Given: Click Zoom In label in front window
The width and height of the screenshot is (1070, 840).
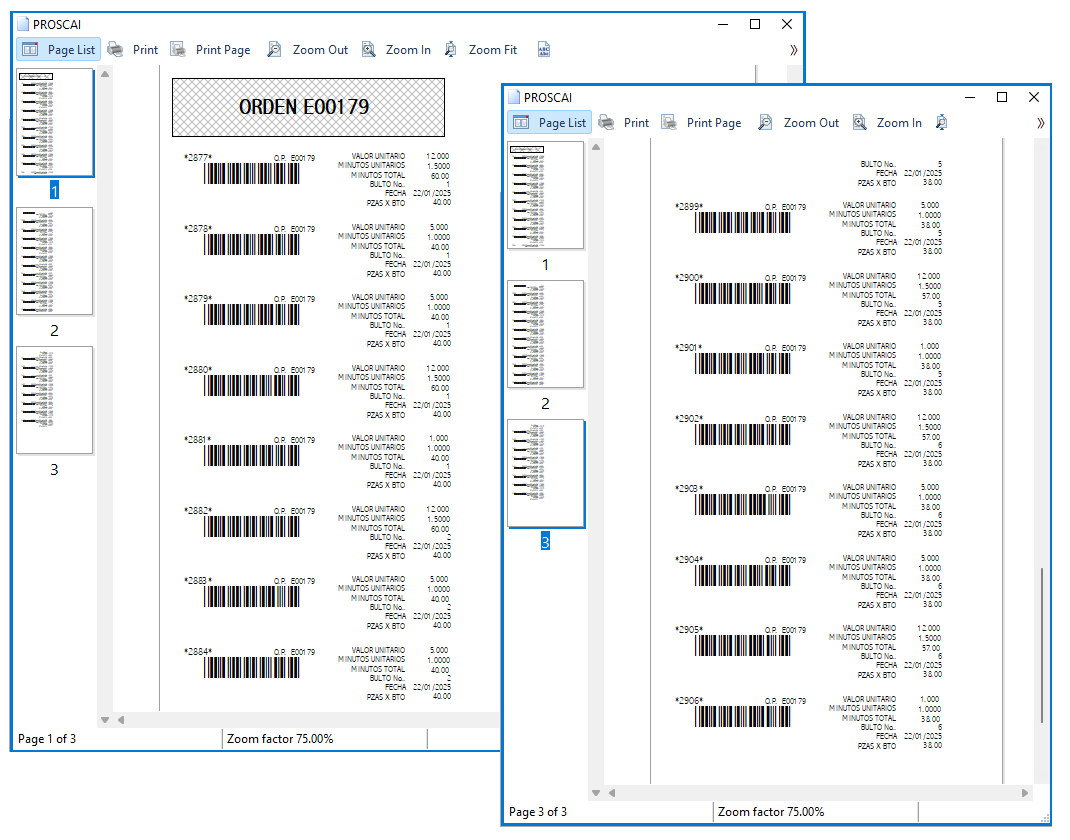Looking at the screenshot, I should [x=899, y=123].
